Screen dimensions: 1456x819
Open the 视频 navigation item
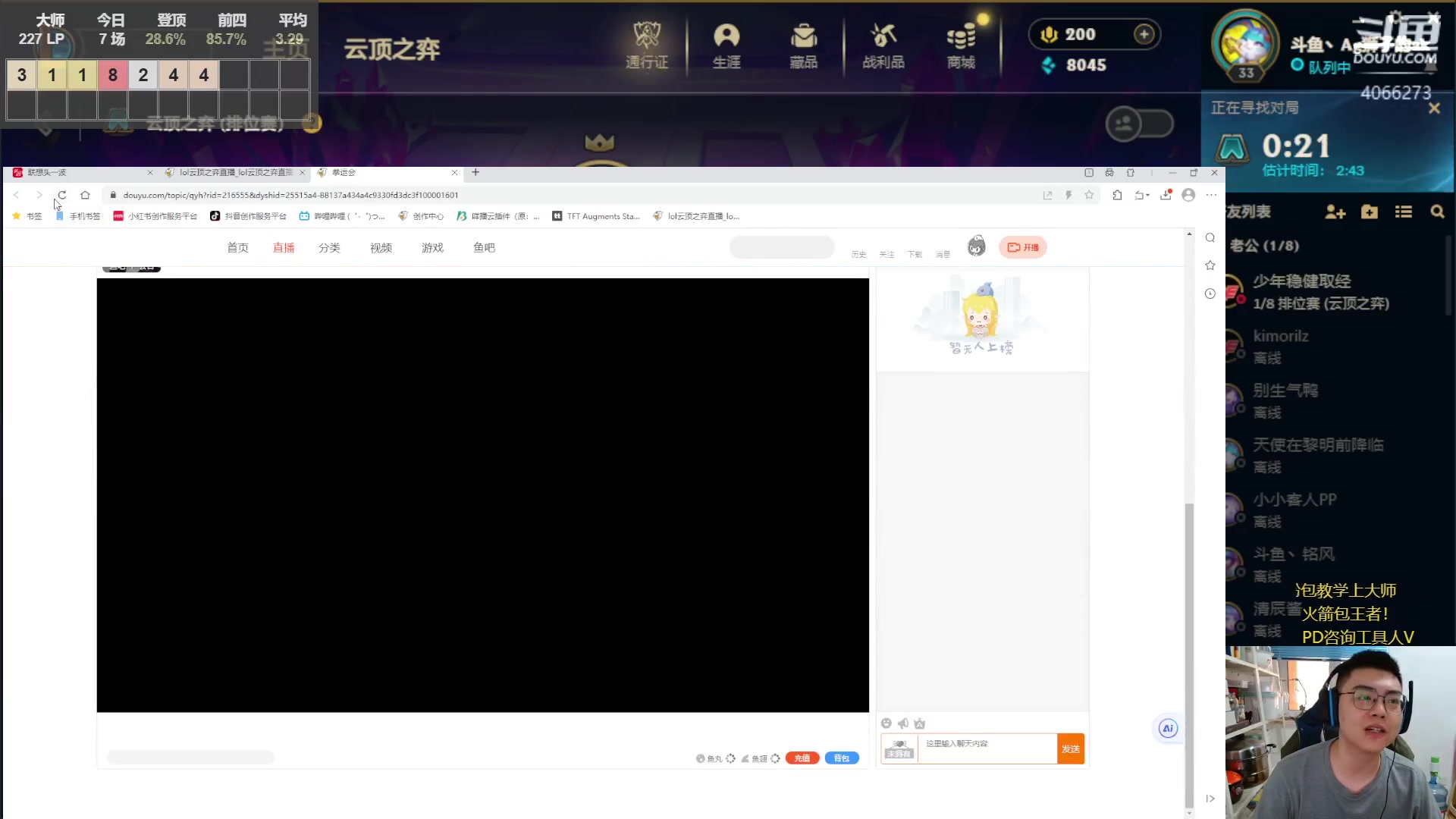(x=381, y=248)
